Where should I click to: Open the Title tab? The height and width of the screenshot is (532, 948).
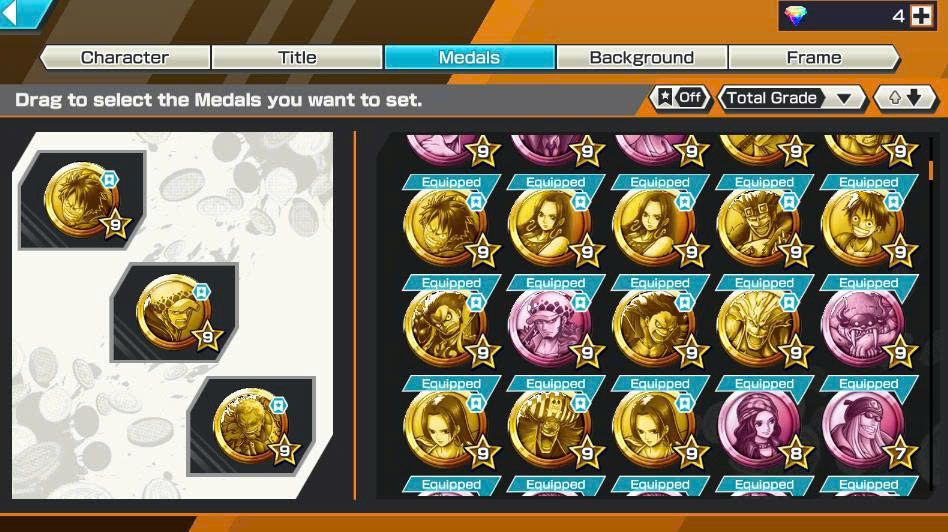297,57
